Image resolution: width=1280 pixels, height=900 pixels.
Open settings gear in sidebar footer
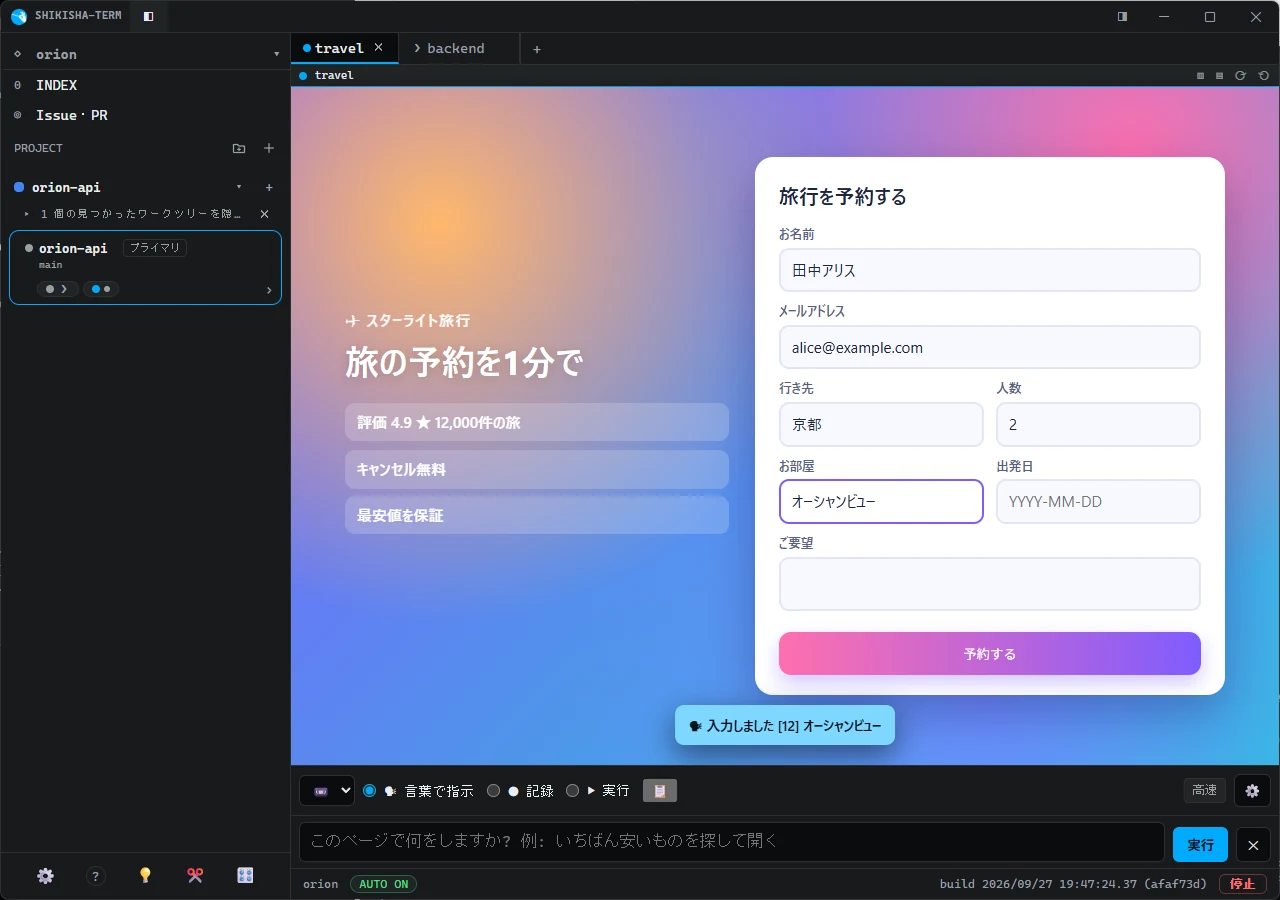click(45, 875)
